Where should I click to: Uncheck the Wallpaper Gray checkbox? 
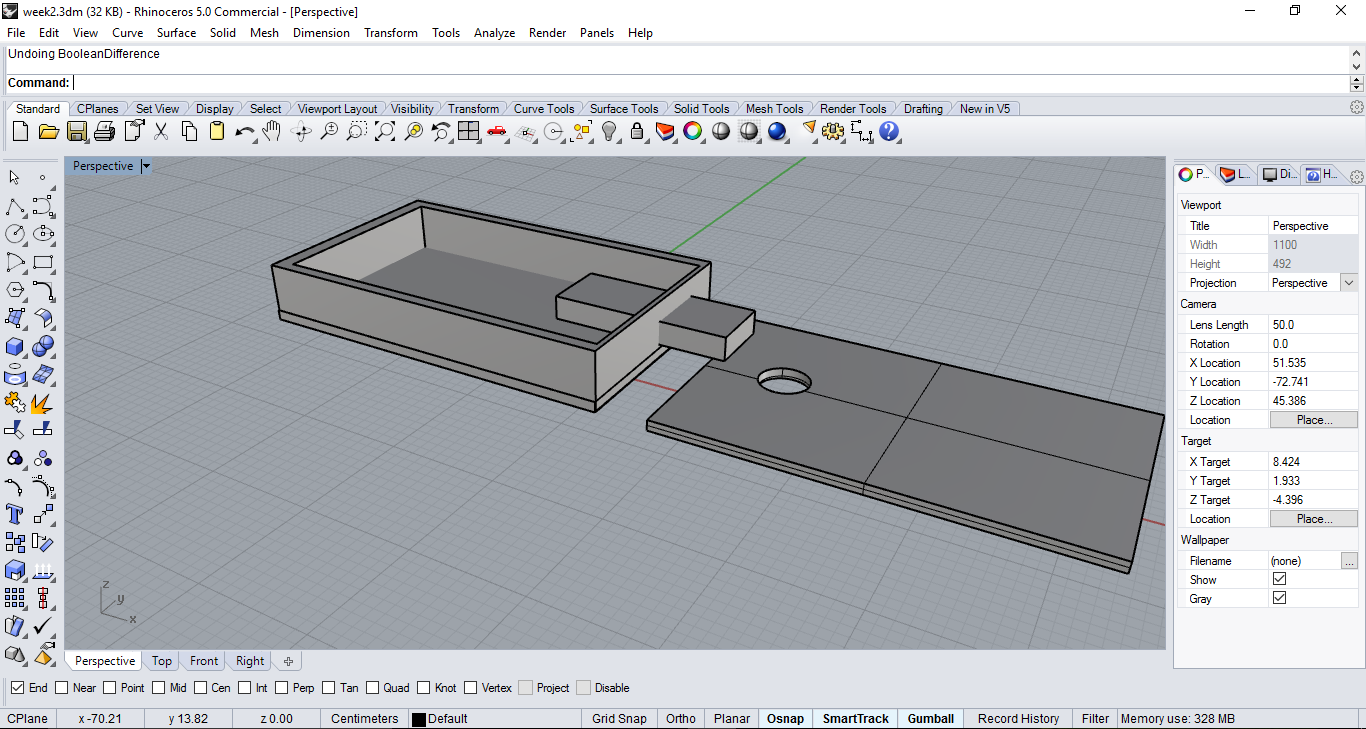coord(1279,598)
